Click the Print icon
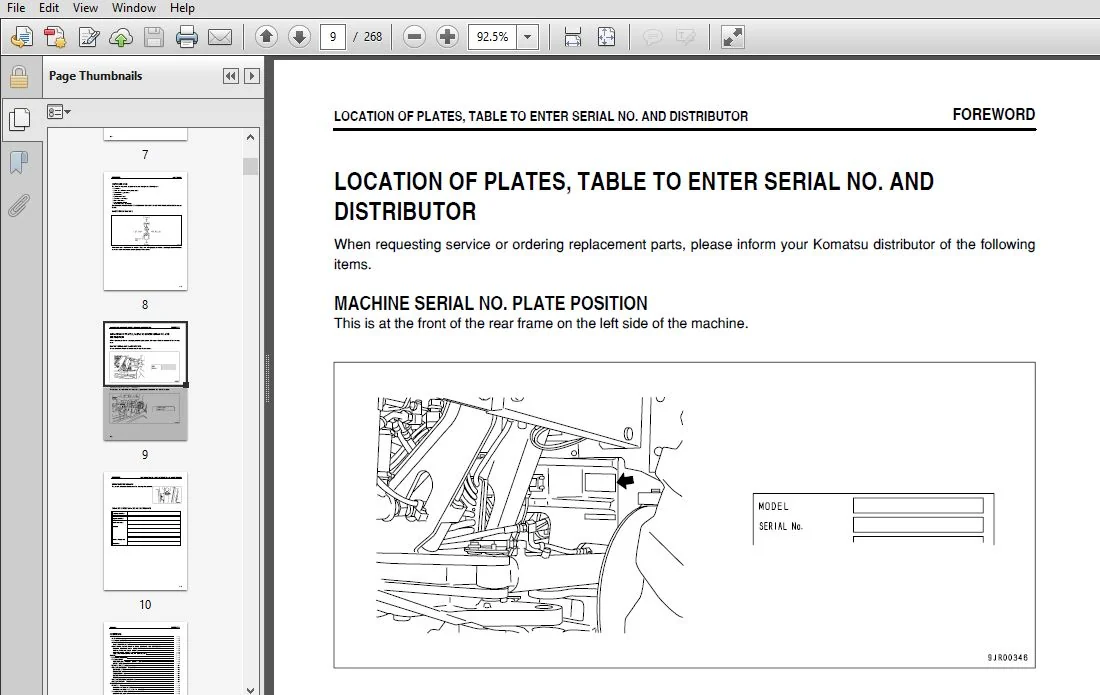Viewport: 1100px width, 695px height. (187, 36)
